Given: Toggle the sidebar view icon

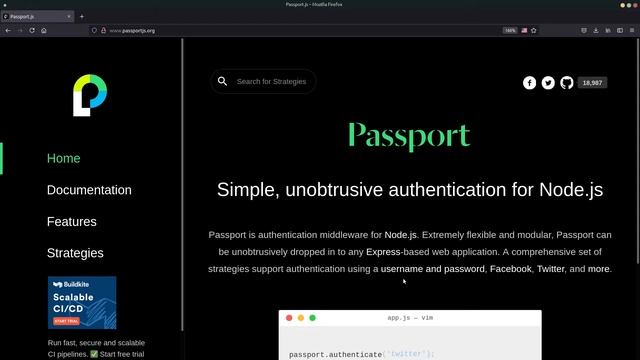Looking at the screenshot, I should (x=620, y=31).
